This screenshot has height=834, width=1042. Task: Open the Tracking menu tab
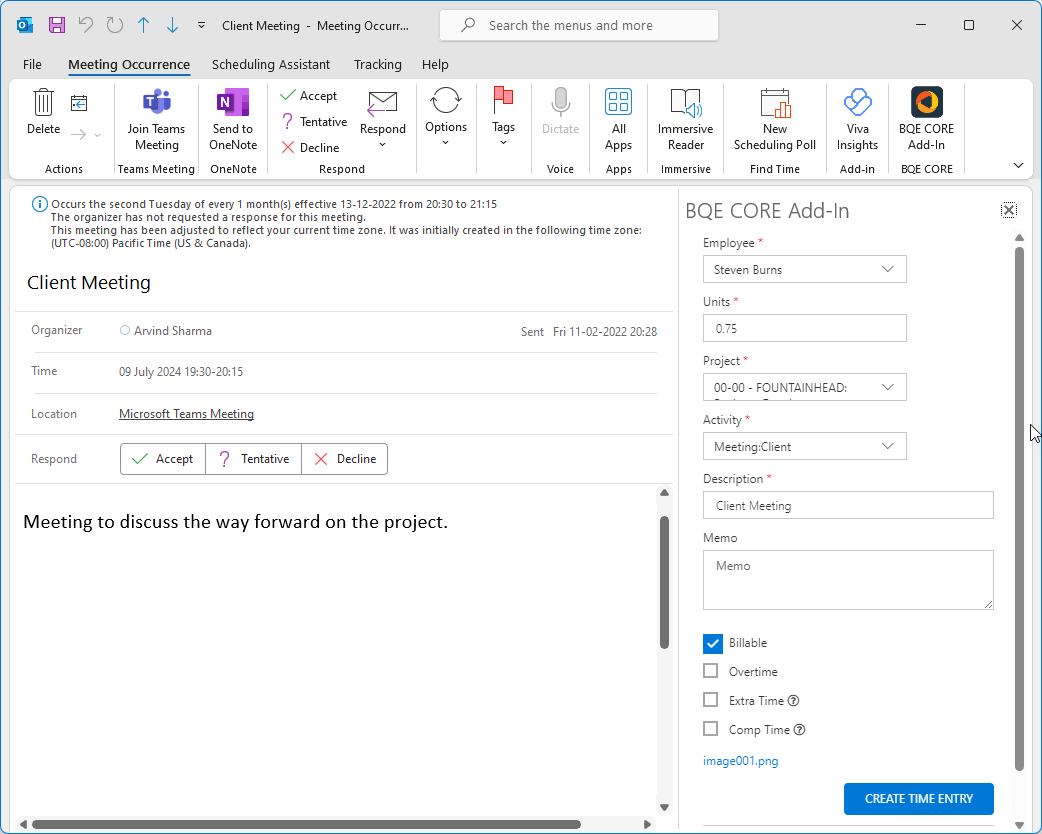click(x=377, y=64)
